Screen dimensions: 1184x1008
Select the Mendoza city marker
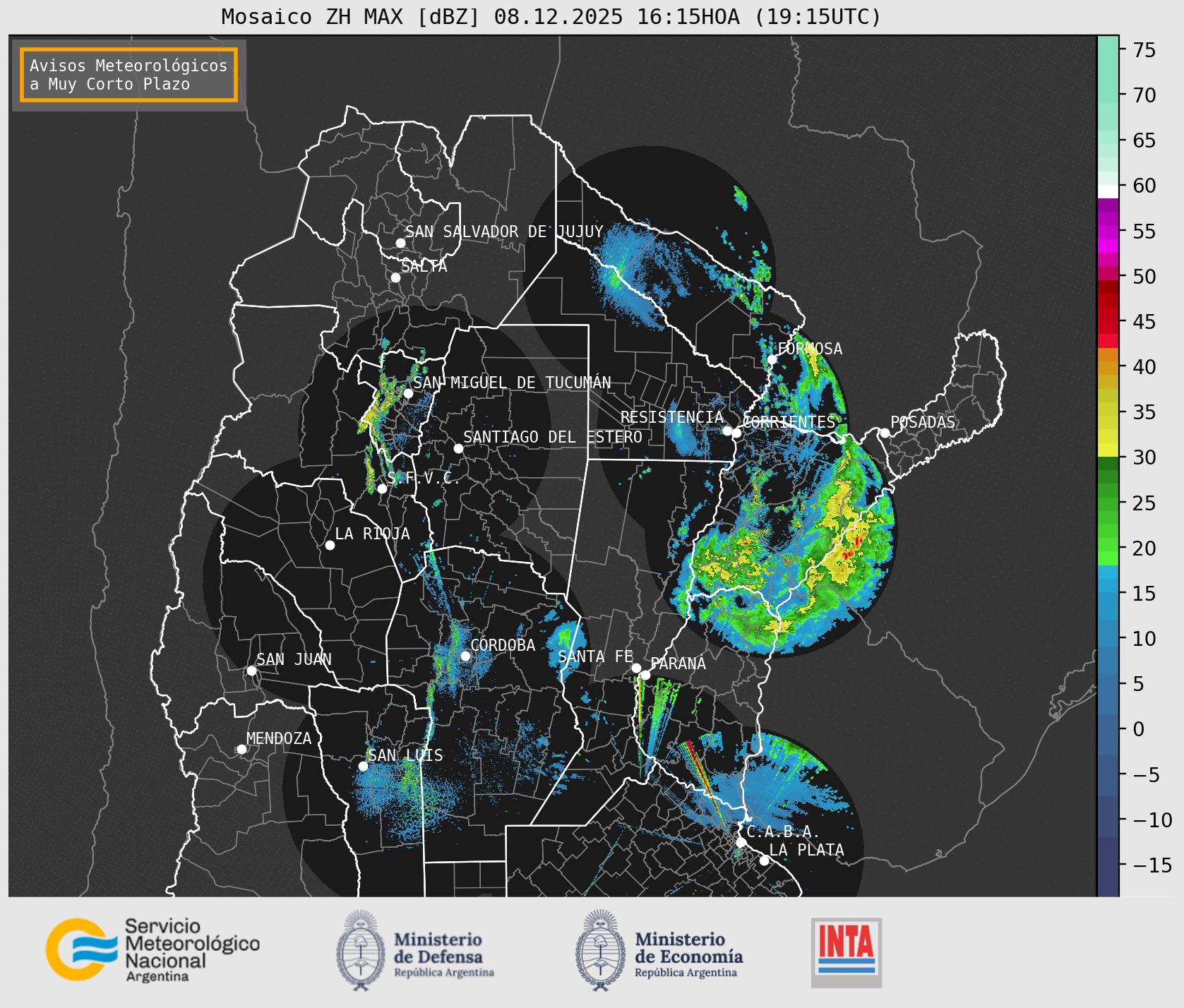point(241,749)
